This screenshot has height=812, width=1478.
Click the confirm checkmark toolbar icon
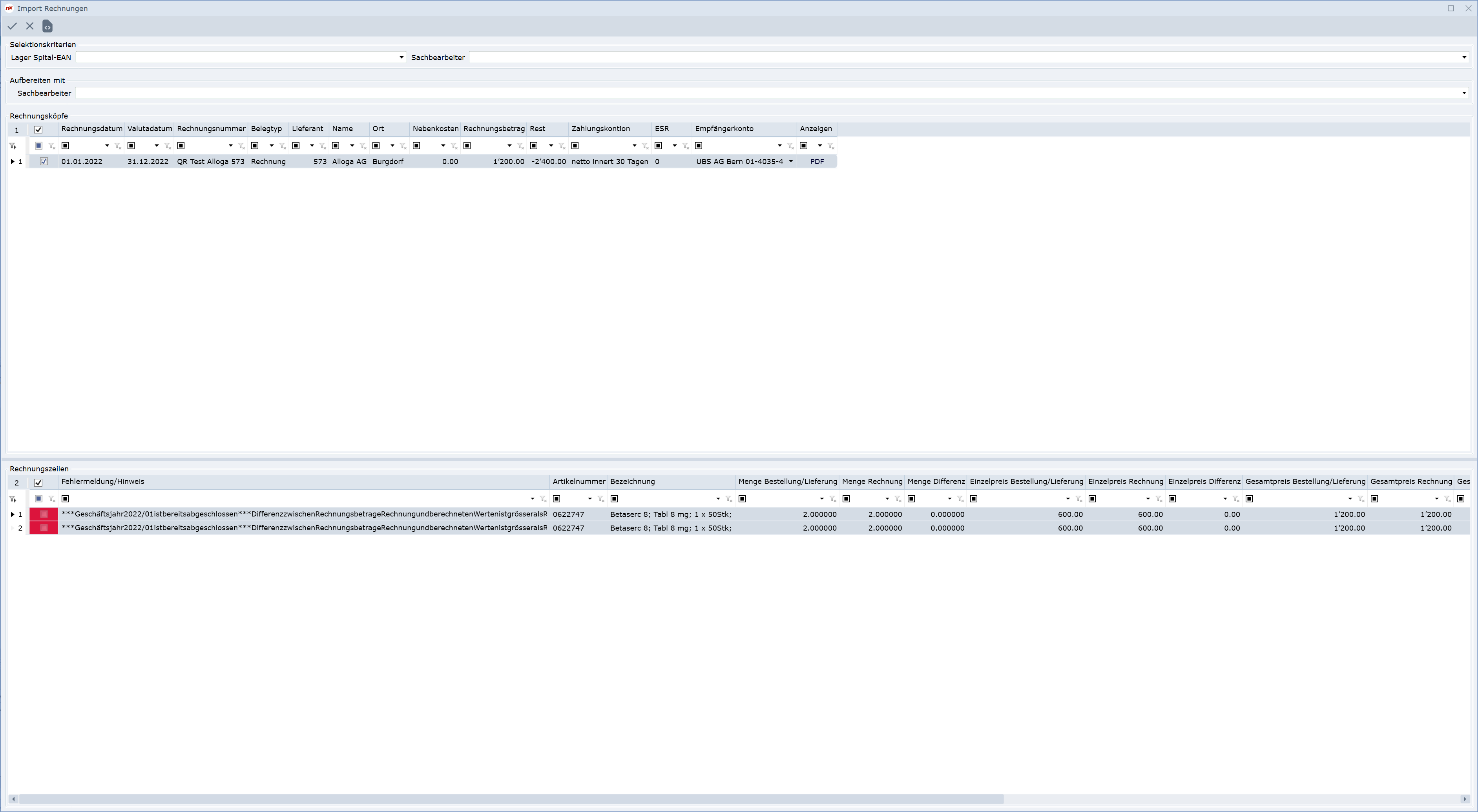coord(12,26)
